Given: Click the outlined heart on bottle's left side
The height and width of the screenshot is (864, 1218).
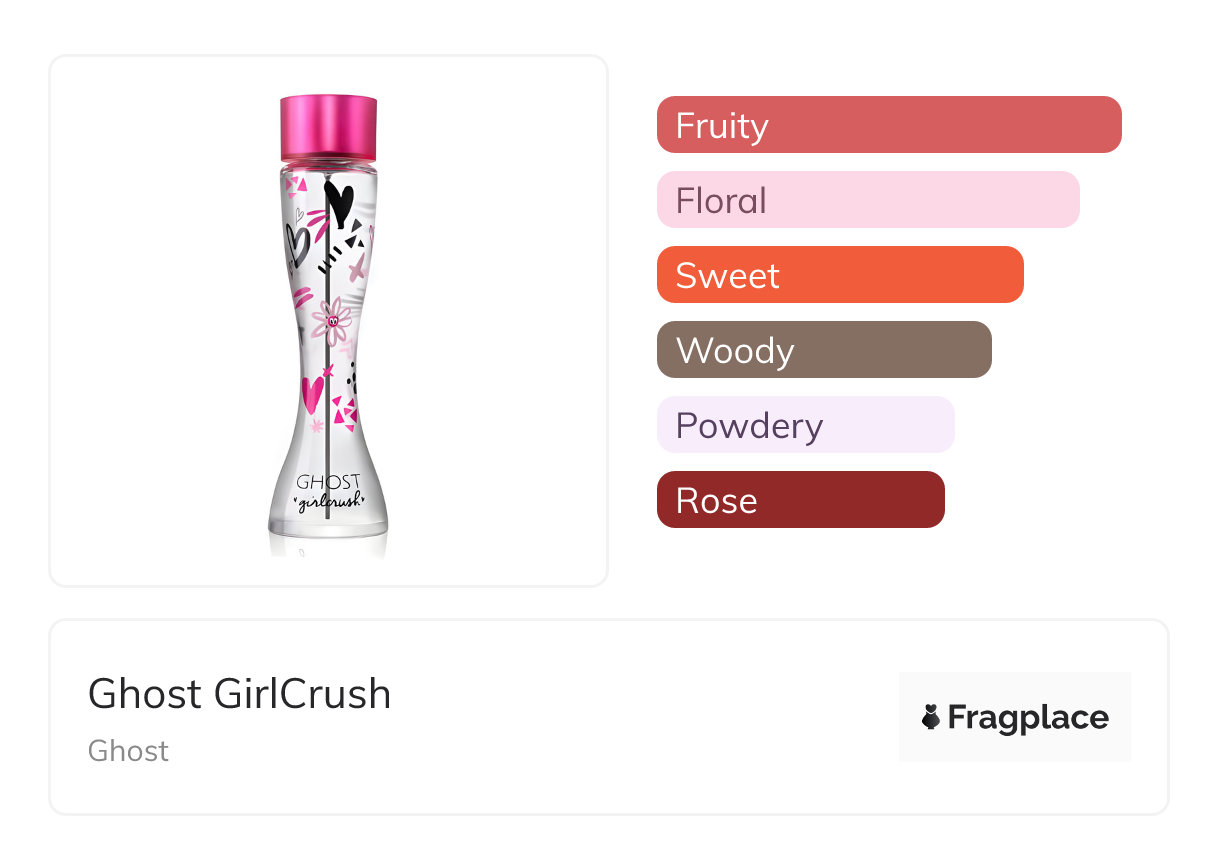Looking at the screenshot, I should [297, 243].
